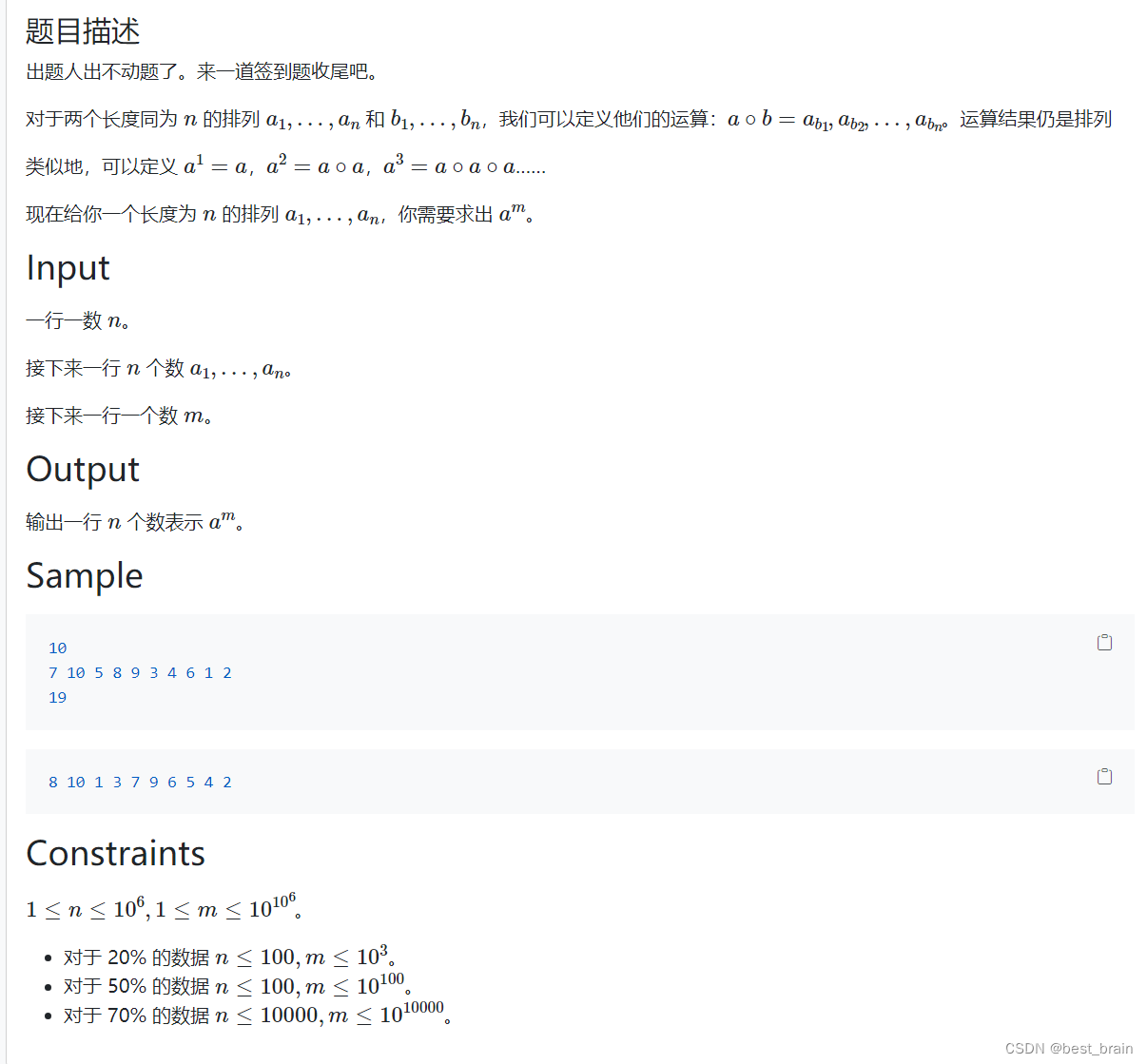Copy the sample output with its clipboard icon
This screenshot has width=1147, height=1064.
(x=1104, y=777)
